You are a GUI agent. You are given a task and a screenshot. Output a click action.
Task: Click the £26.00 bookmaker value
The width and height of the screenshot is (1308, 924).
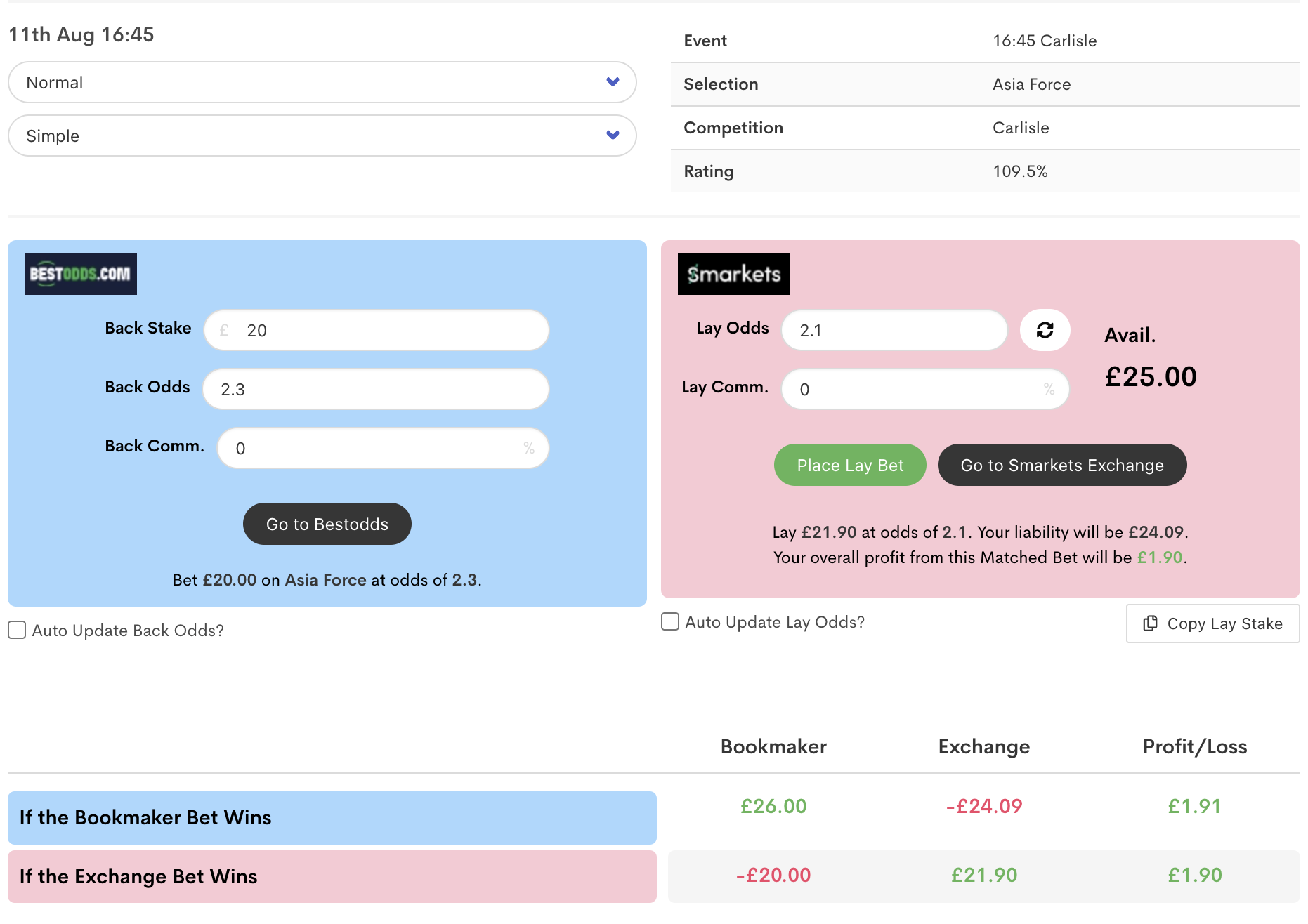click(x=773, y=806)
